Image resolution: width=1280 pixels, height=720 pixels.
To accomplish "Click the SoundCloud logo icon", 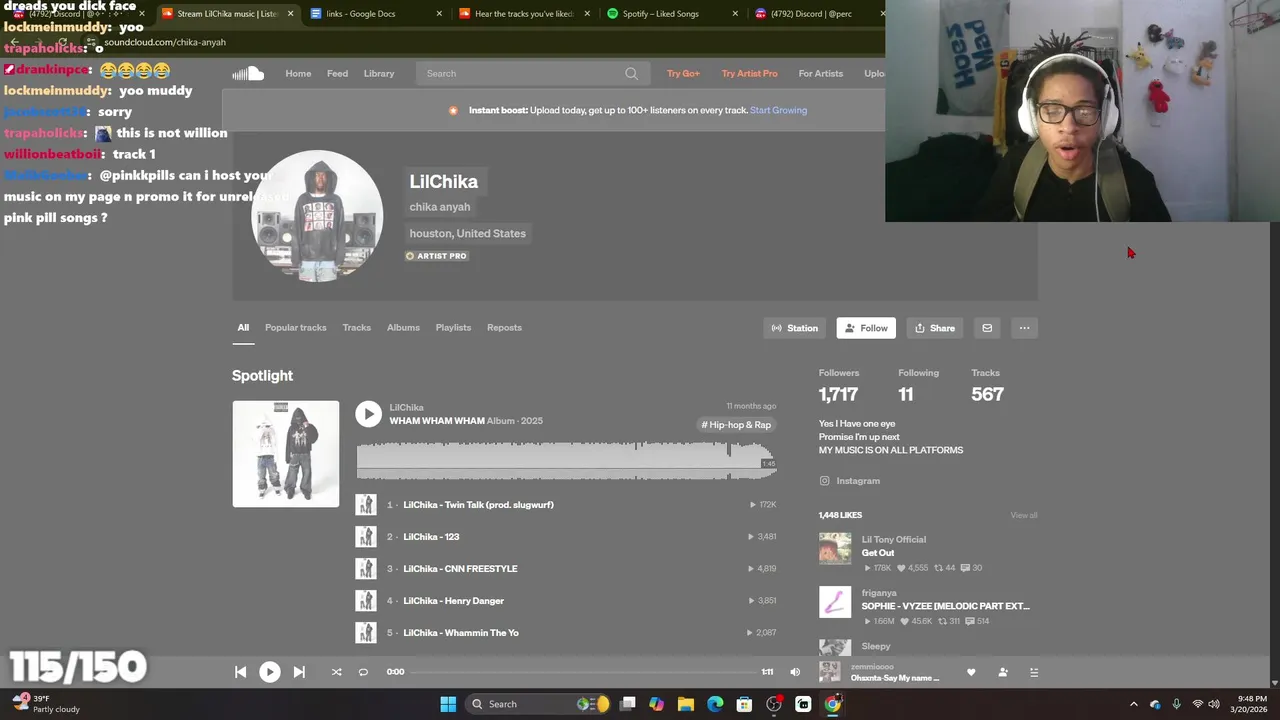I will pyautogui.click(x=248, y=73).
